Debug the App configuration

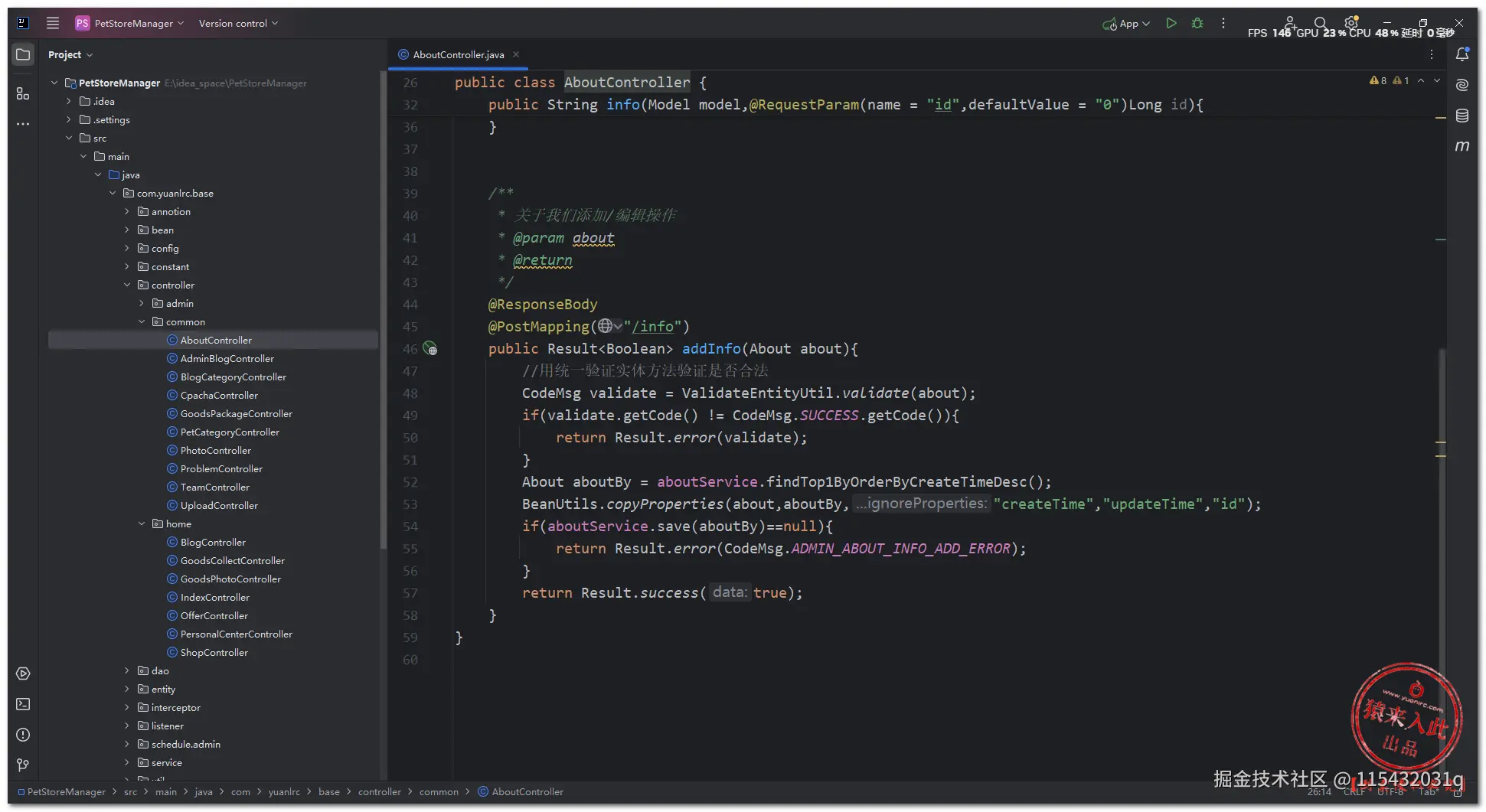point(1197,23)
